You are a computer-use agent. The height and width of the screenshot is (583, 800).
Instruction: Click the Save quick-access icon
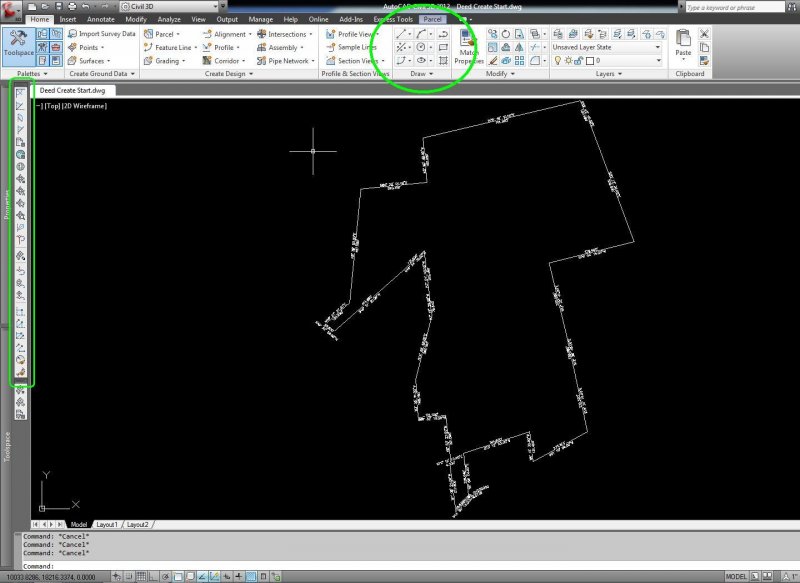(x=59, y=7)
